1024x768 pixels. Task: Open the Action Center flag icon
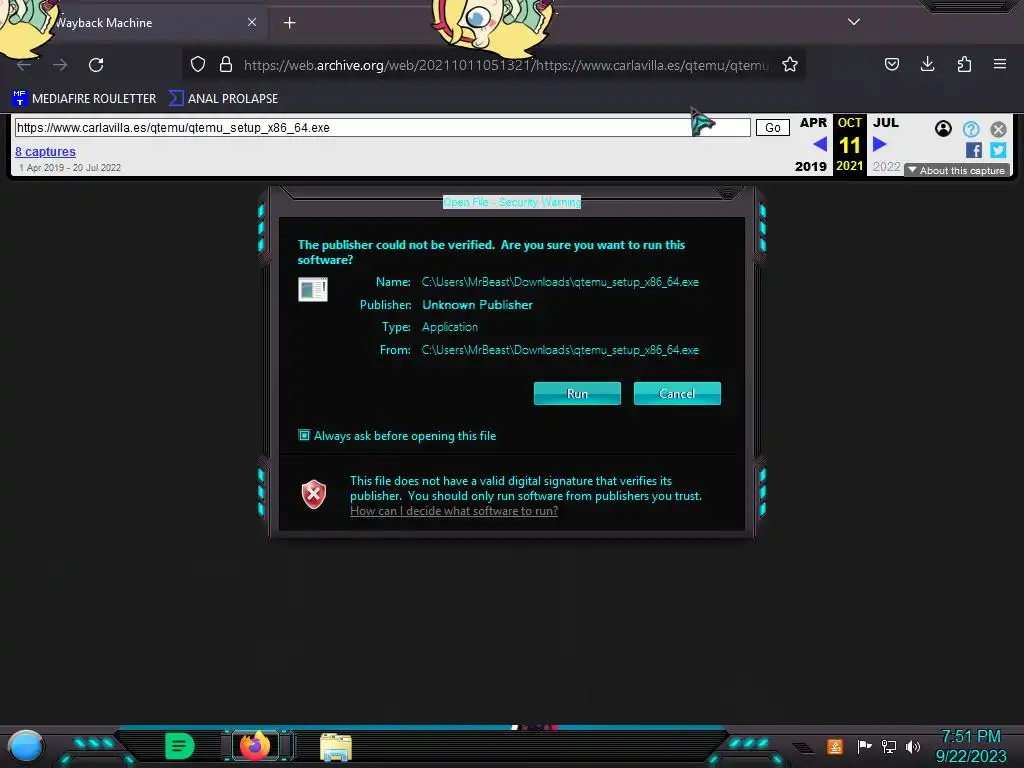[864, 746]
